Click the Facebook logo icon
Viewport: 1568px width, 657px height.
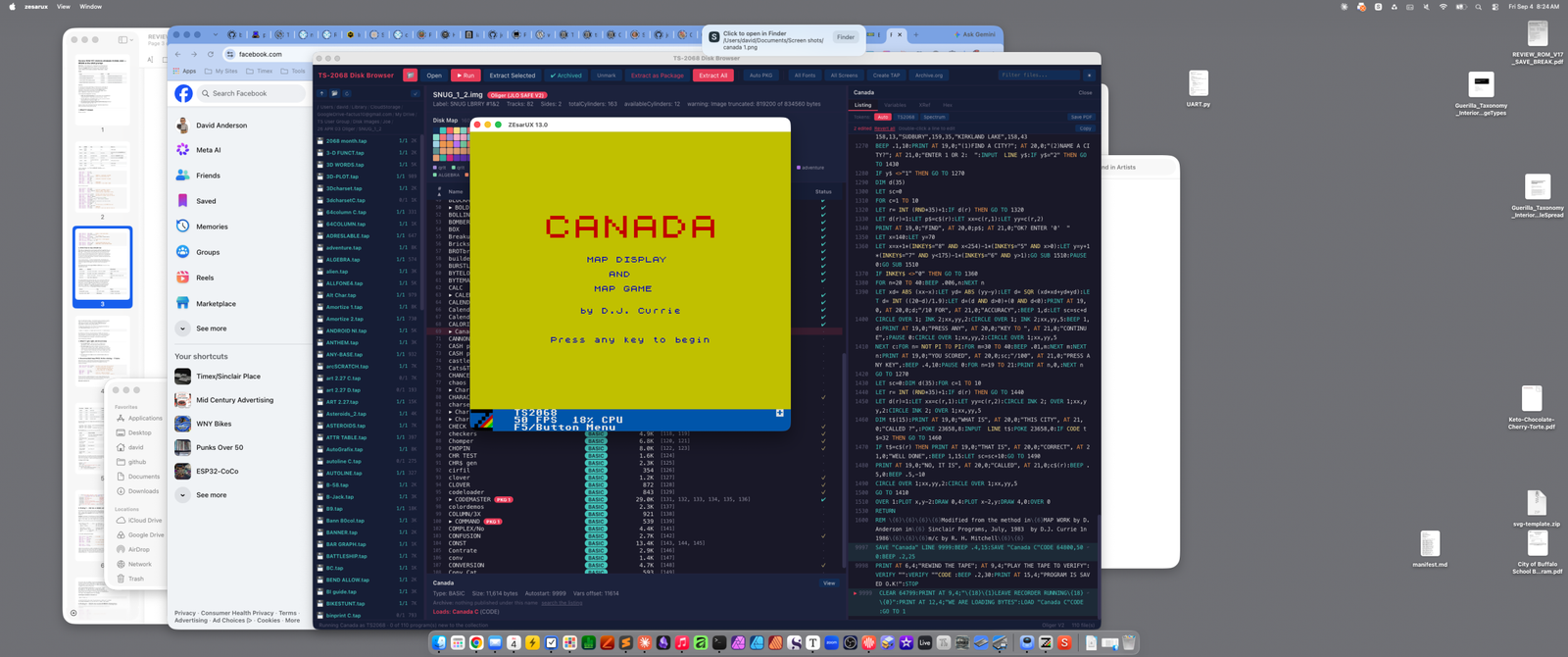(183, 93)
